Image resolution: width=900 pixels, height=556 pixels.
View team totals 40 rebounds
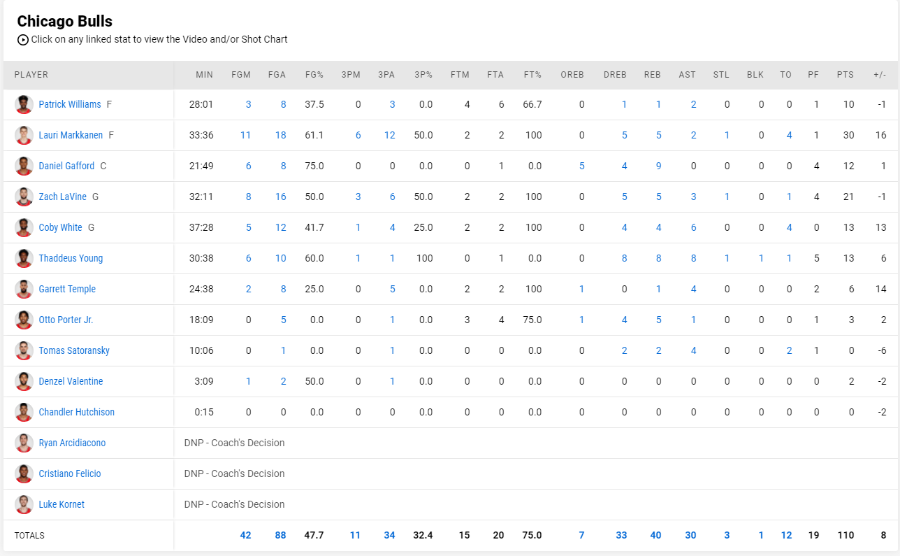(x=655, y=535)
